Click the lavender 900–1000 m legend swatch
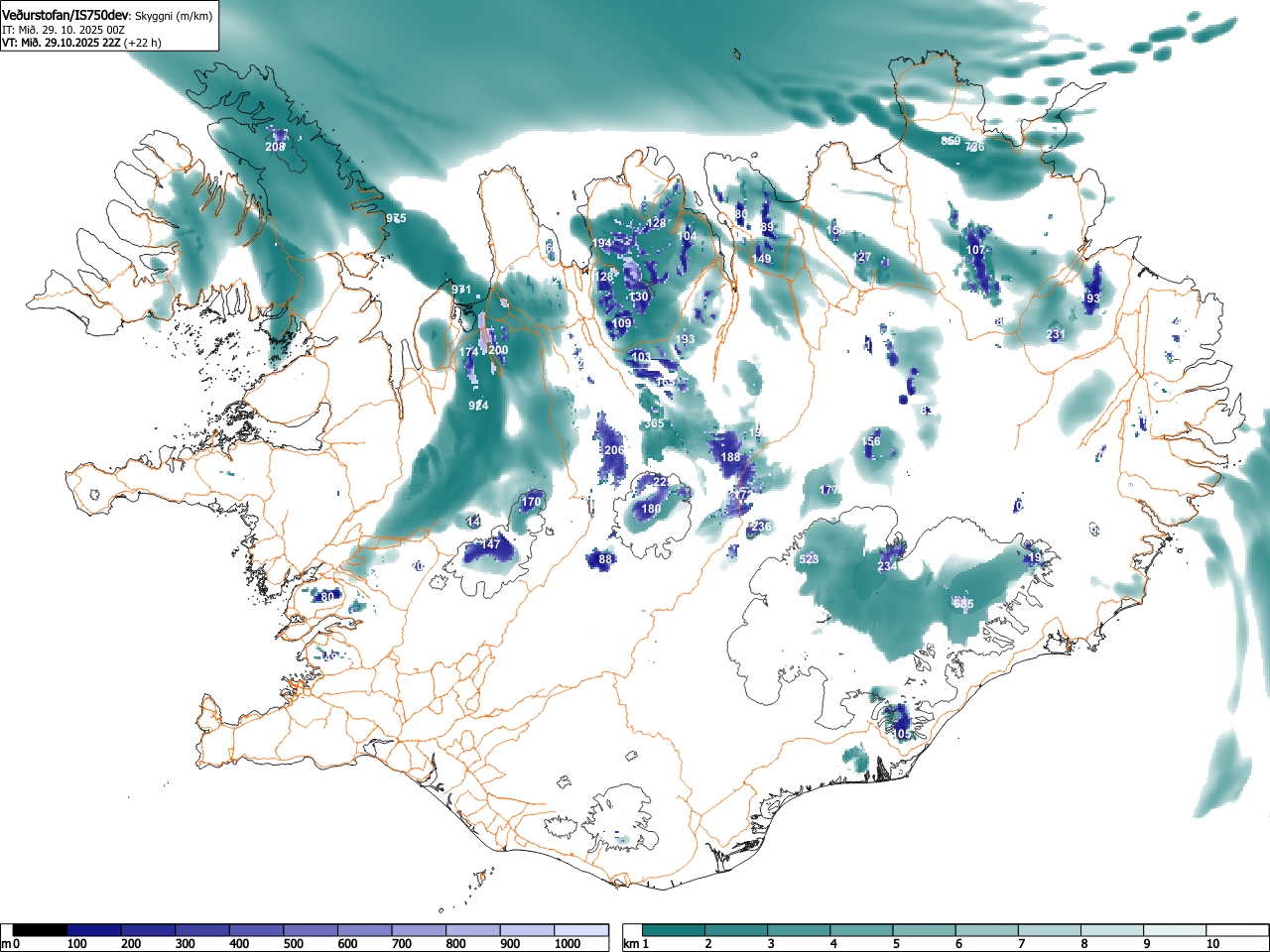 click(528, 930)
